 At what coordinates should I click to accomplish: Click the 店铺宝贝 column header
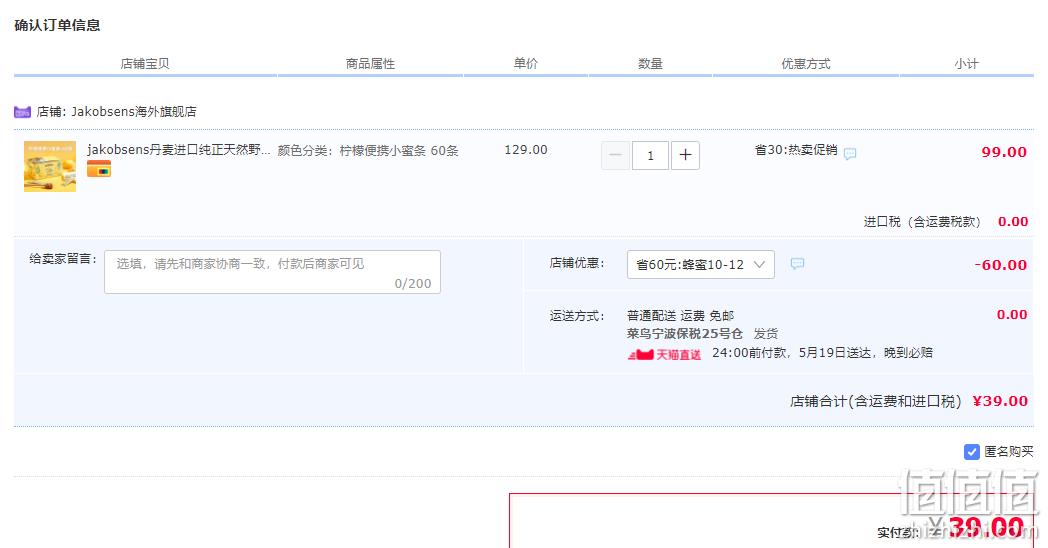[145, 63]
